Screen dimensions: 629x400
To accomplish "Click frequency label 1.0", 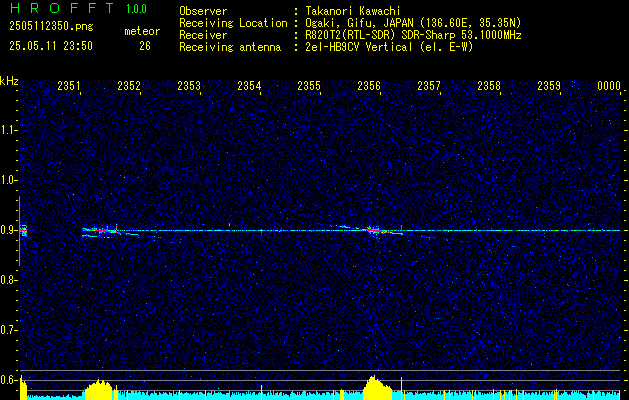I will (9, 180).
